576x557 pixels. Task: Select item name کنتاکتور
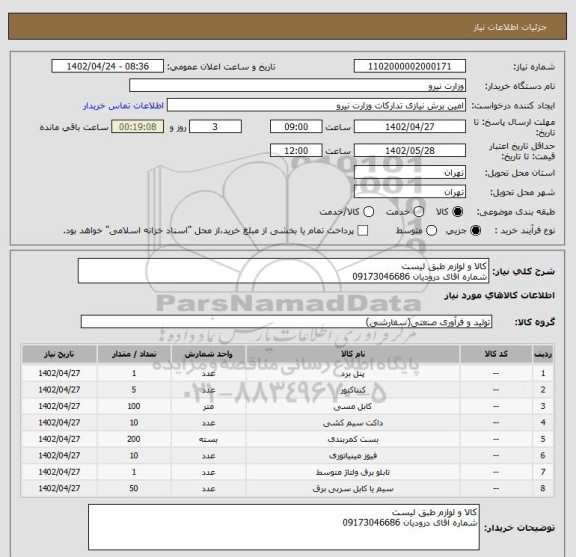point(353,390)
